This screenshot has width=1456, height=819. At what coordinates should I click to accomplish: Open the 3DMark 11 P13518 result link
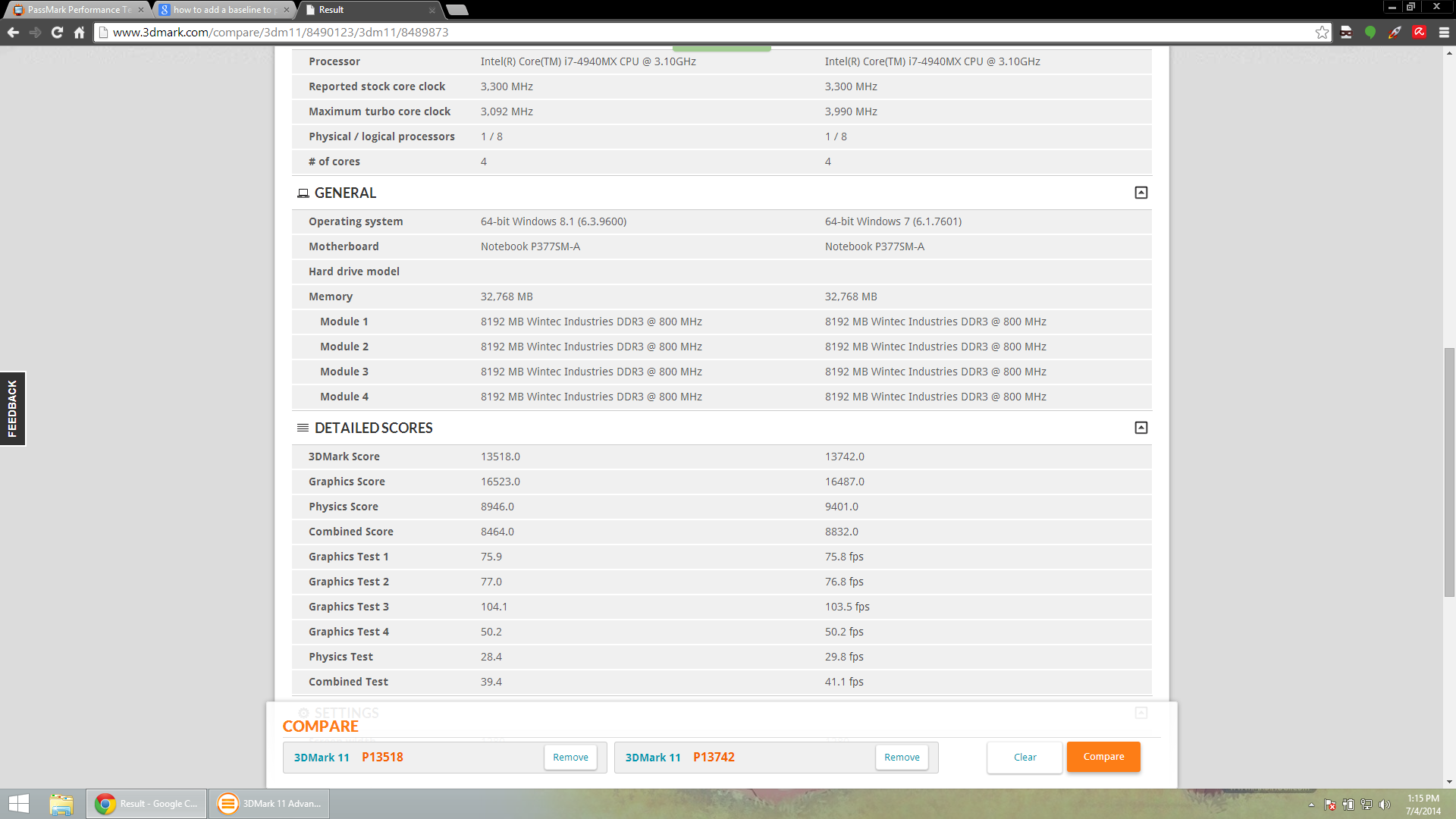pos(349,757)
